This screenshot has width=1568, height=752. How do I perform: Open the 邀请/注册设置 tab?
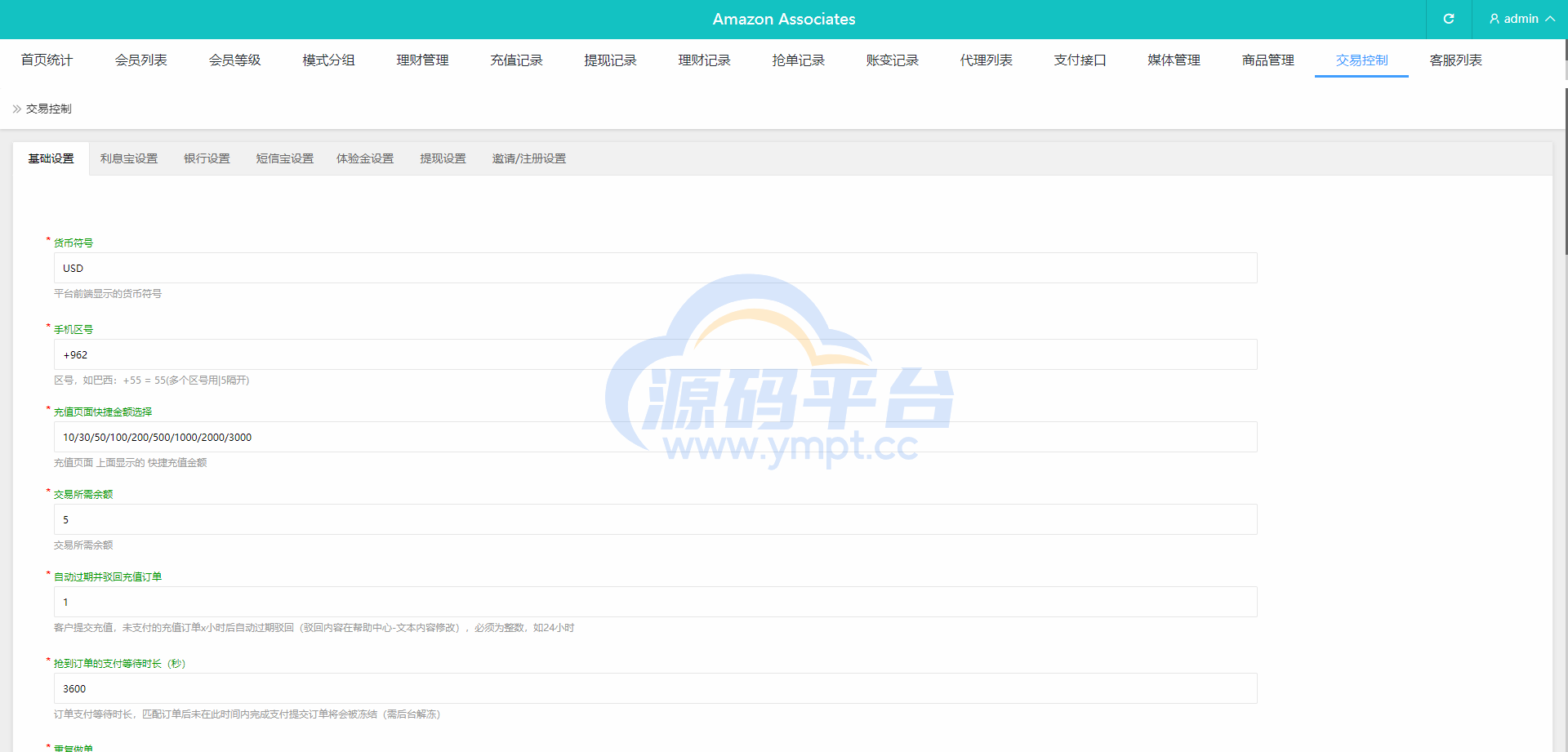(528, 158)
